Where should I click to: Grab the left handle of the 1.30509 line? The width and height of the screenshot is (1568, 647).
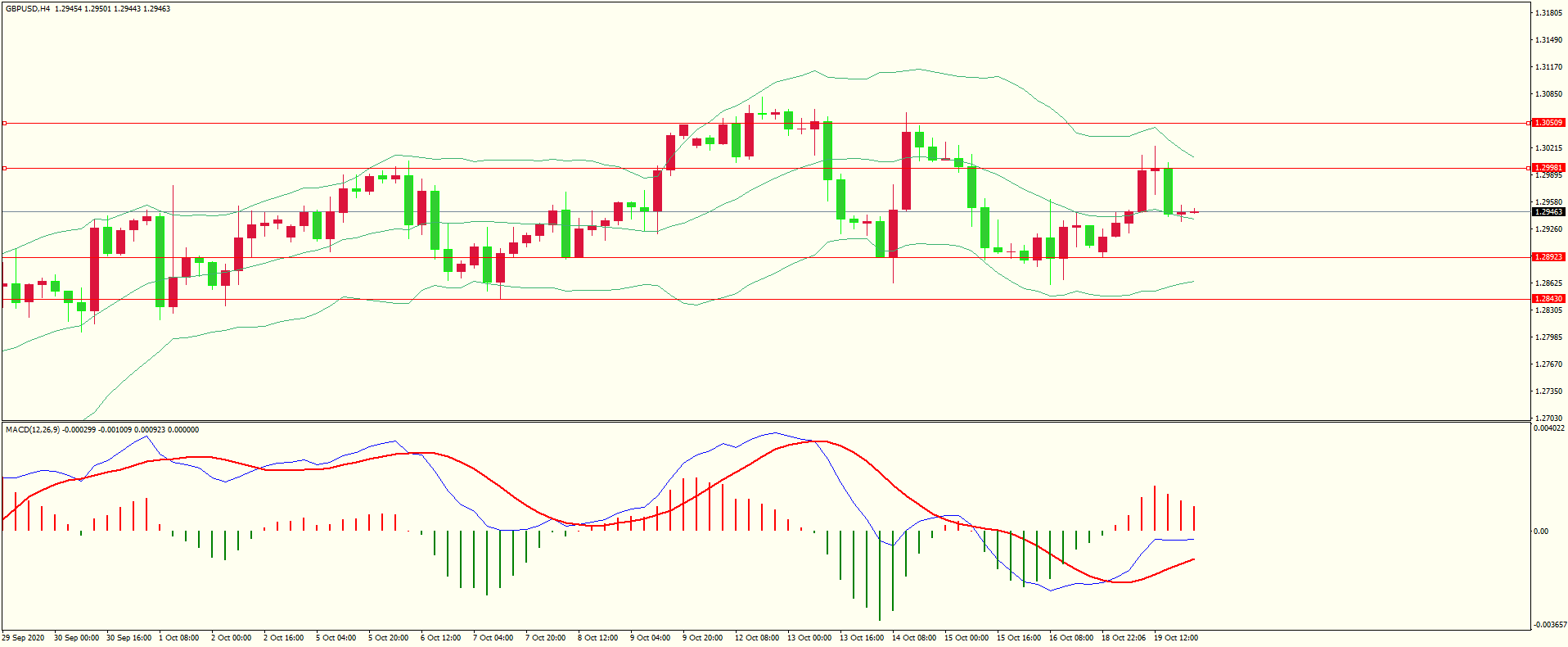(5, 124)
